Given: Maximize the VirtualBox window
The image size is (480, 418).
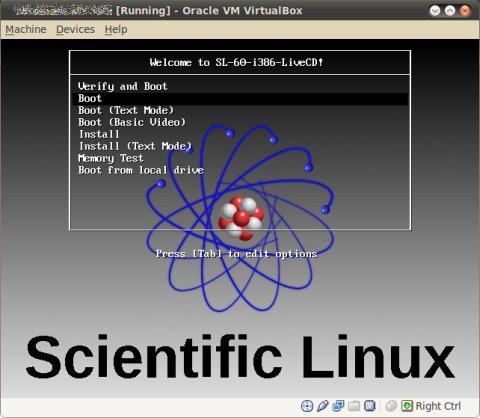Looking at the screenshot, I should click(450, 11).
